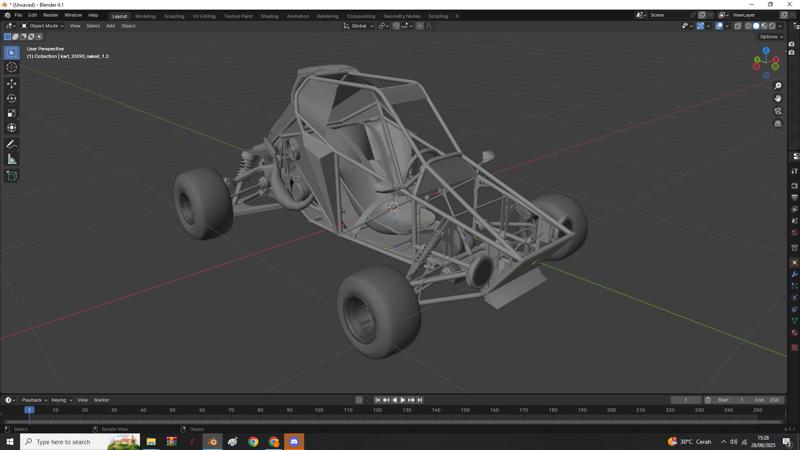Click the timeline horizontal scrollbar
Screen dimensions: 800x450
pos(394,422)
